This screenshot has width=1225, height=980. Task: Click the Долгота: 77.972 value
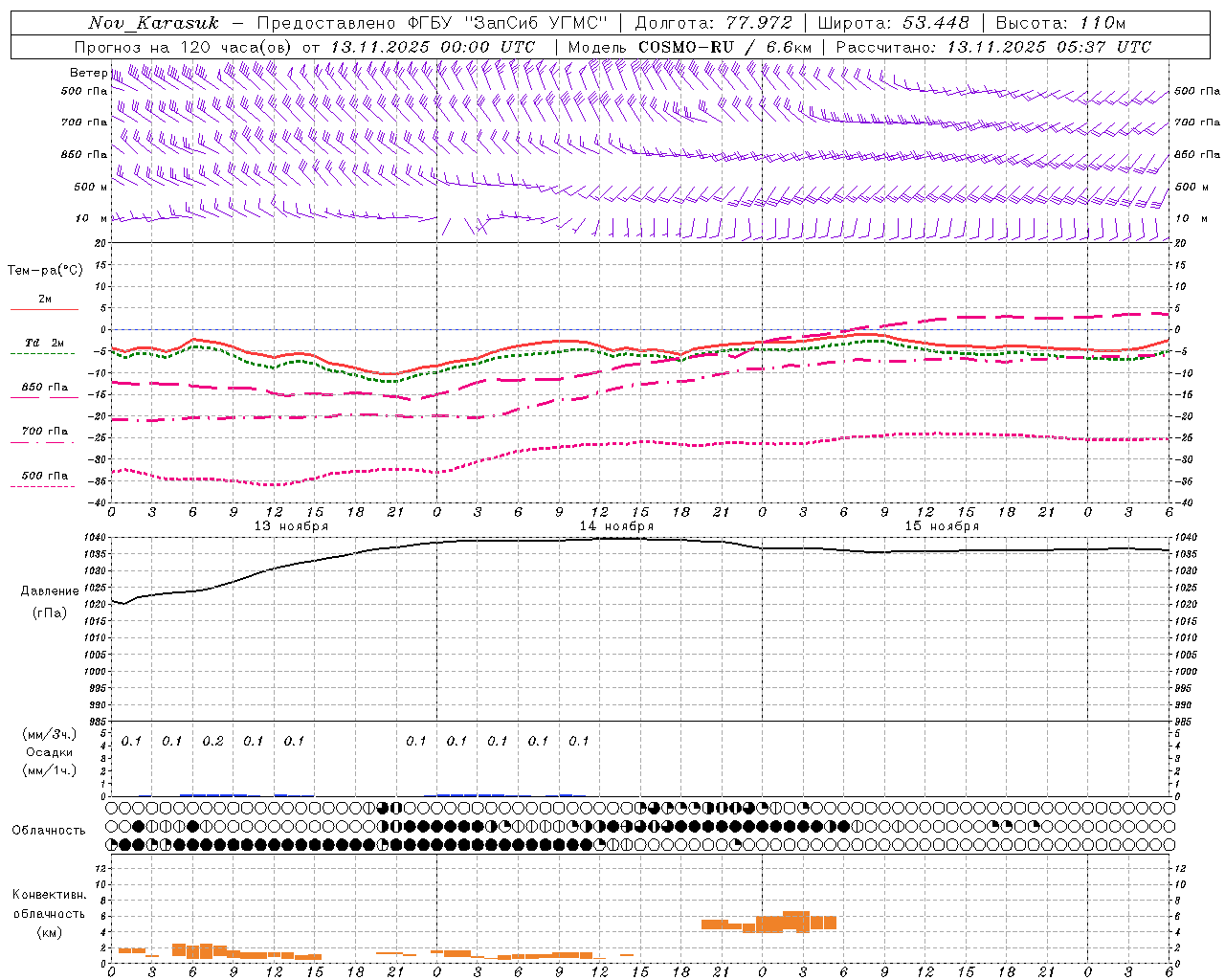pyautogui.click(x=713, y=23)
